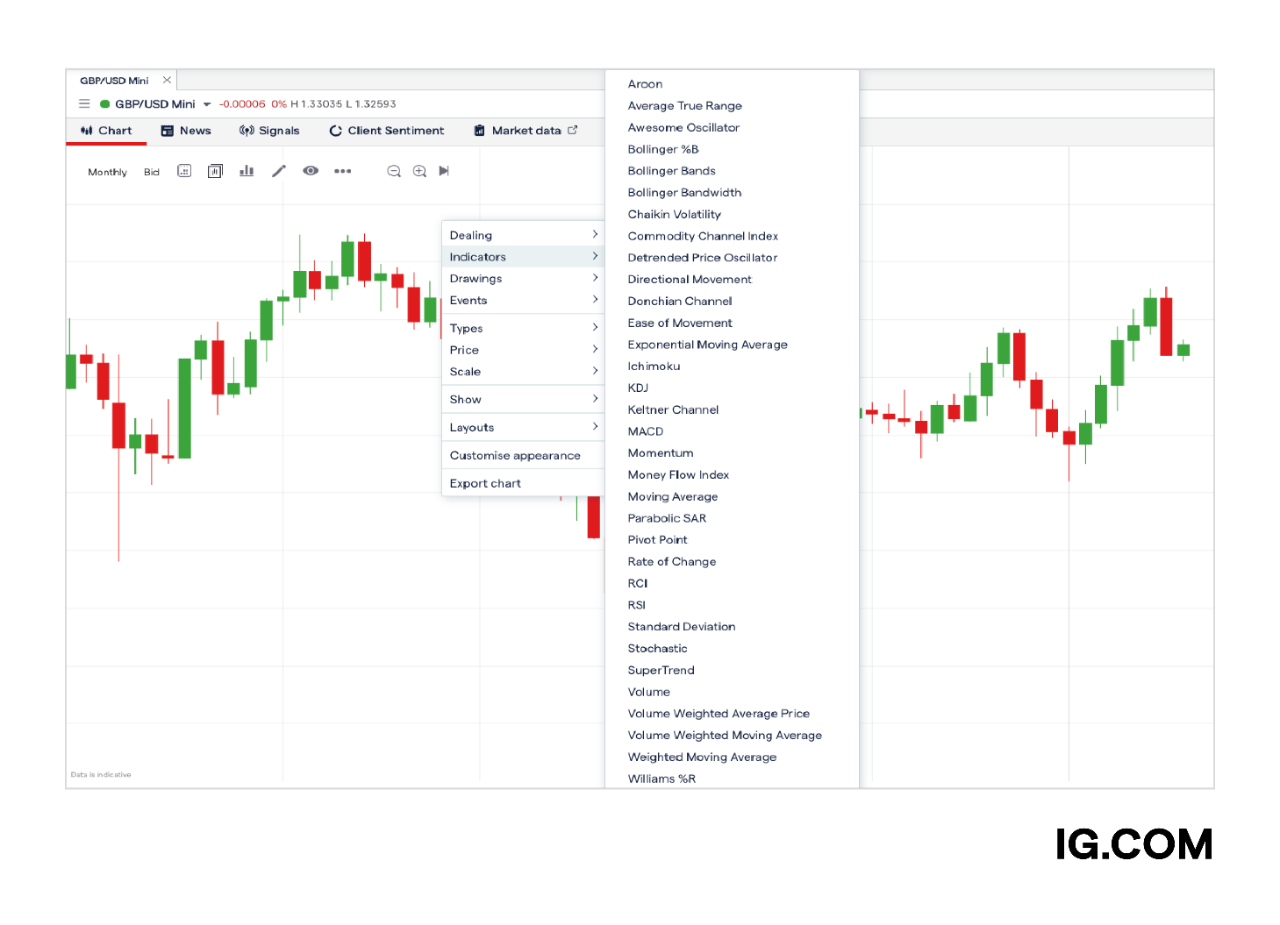
Task: Expand the Show submenu
Action: pos(524,399)
